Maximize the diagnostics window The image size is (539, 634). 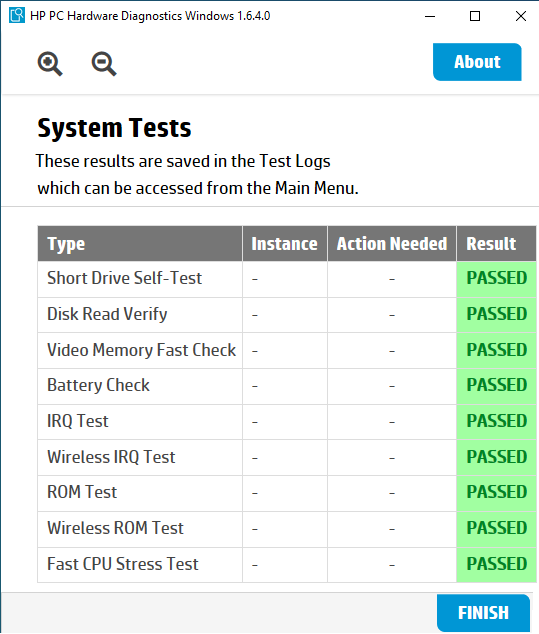[x=475, y=16]
